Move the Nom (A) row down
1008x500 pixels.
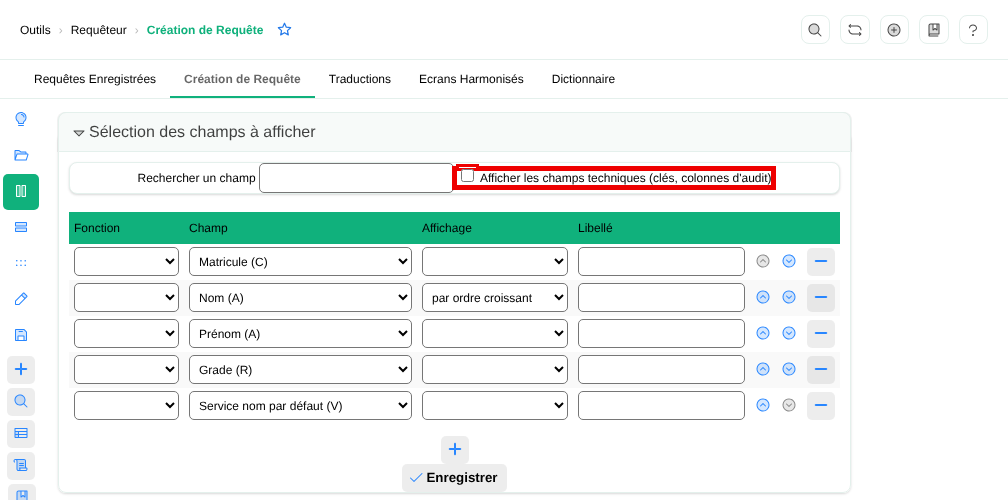coord(789,298)
